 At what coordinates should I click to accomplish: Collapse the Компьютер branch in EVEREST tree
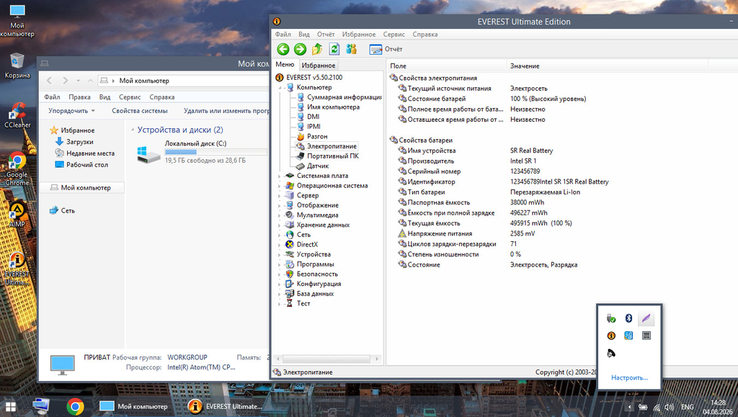(x=280, y=88)
